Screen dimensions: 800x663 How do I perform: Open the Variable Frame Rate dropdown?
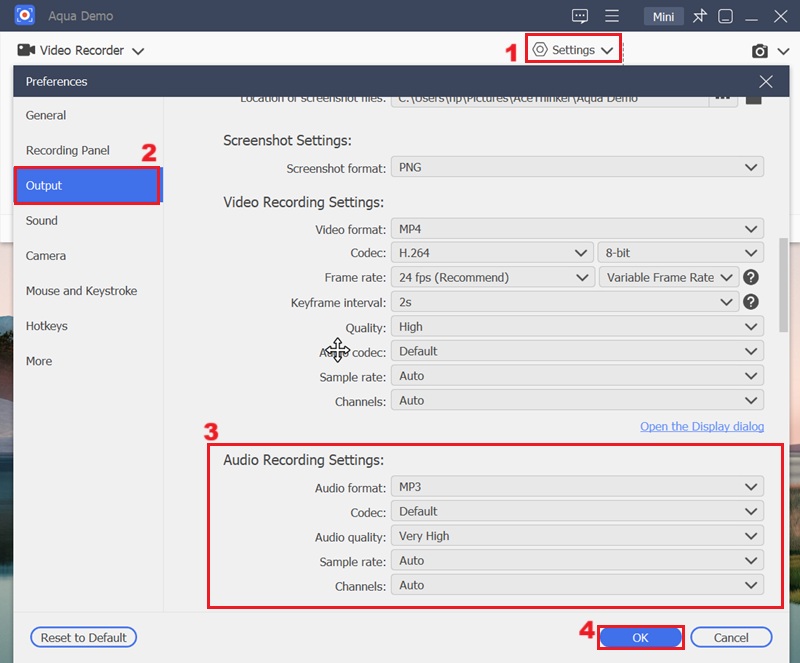click(669, 278)
